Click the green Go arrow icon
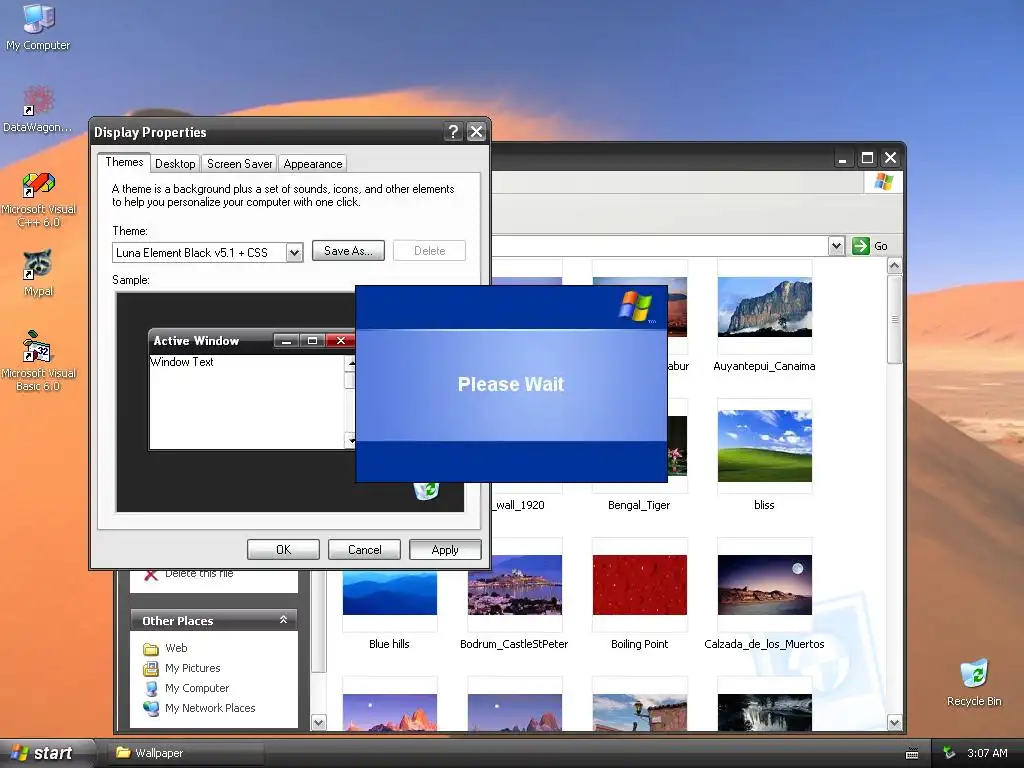This screenshot has width=1024, height=768. point(861,246)
